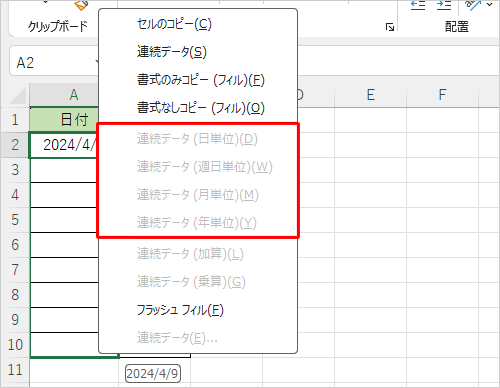Viewport: 500px width, 388px height.
Task: Select column E header
Action: tap(370, 95)
